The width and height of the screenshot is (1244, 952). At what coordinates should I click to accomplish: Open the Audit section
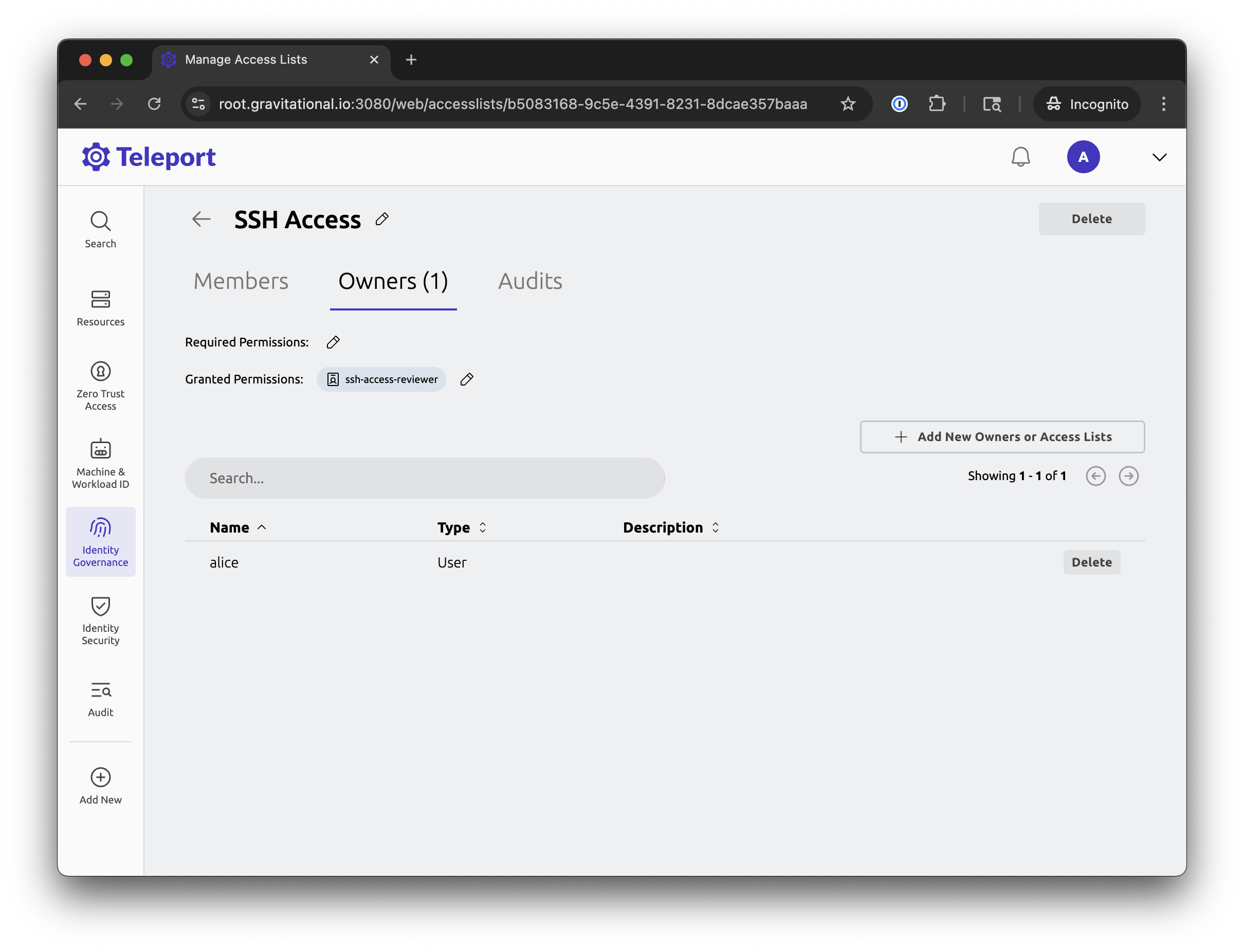point(100,698)
